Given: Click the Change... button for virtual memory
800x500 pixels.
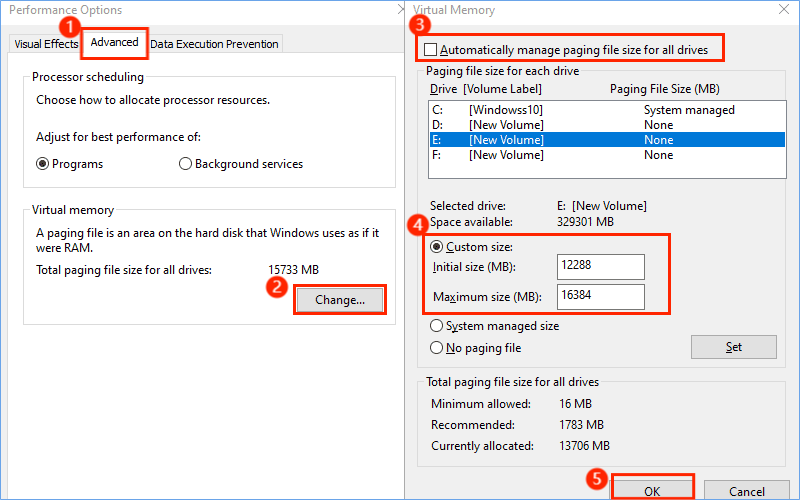Looking at the screenshot, I should [340, 299].
